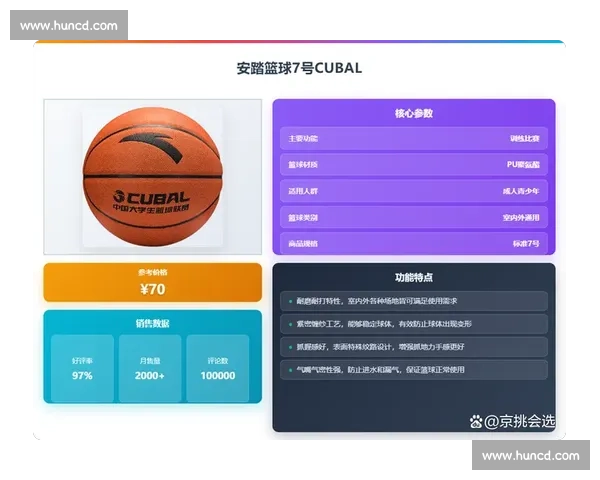Image resolution: width=600 pixels, height=480 pixels.
Task: Click the 2000+ monthly sales value
Action: pyautogui.click(x=150, y=376)
